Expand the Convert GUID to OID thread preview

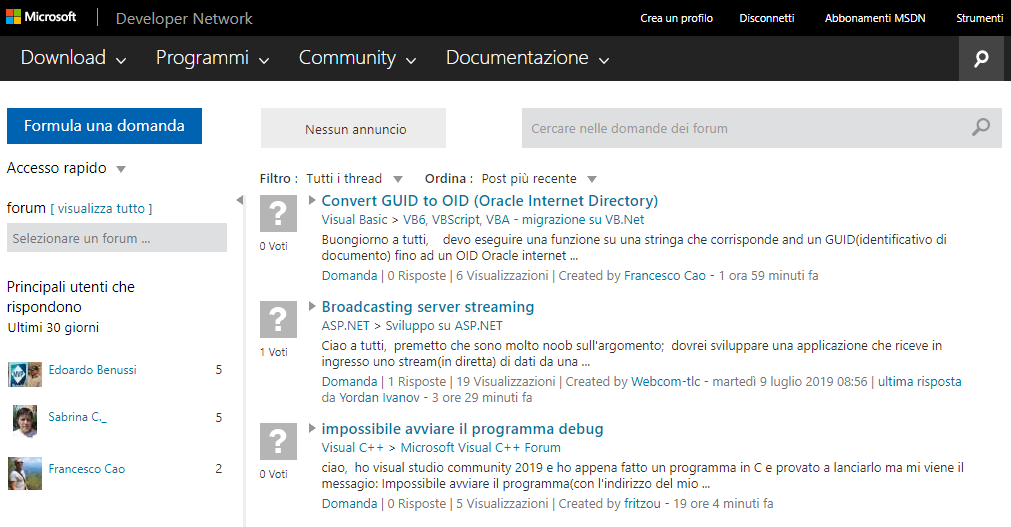tap(312, 200)
